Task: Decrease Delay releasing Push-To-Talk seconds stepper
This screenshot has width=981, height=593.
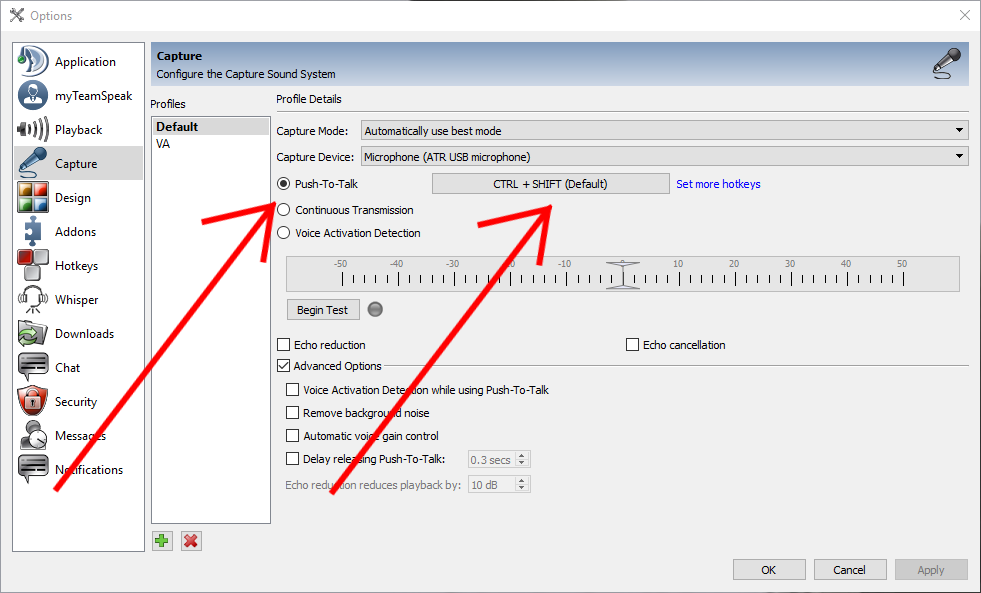Action: pyautogui.click(x=522, y=464)
